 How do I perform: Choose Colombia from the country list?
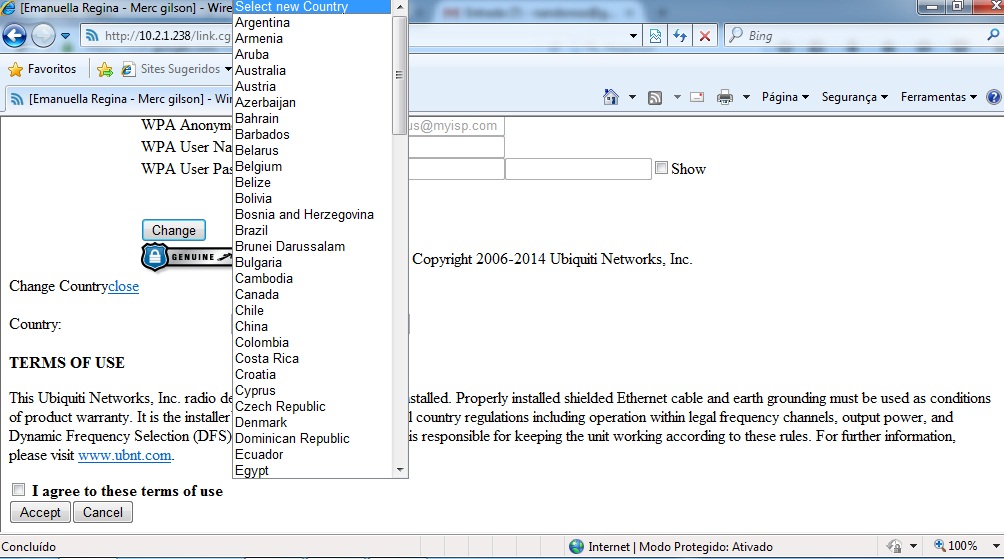(312, 343)
